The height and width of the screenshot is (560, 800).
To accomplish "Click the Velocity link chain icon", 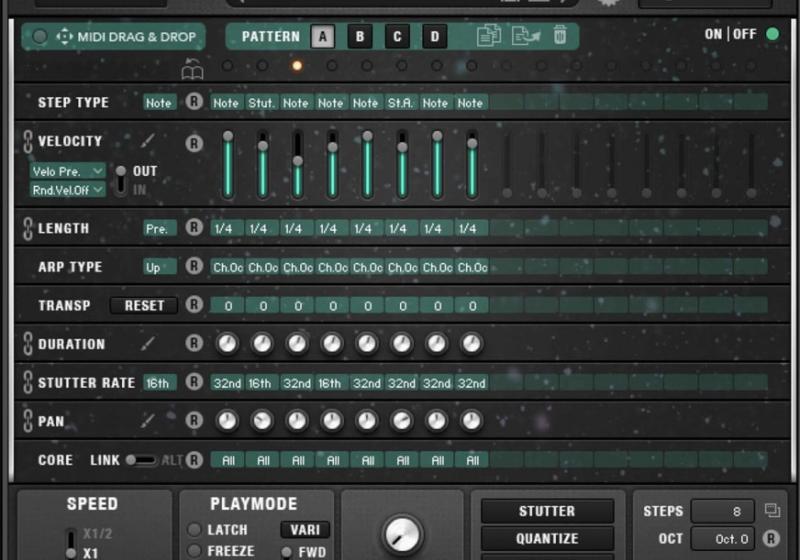I will pyautogui.click(x=28, y=141).
